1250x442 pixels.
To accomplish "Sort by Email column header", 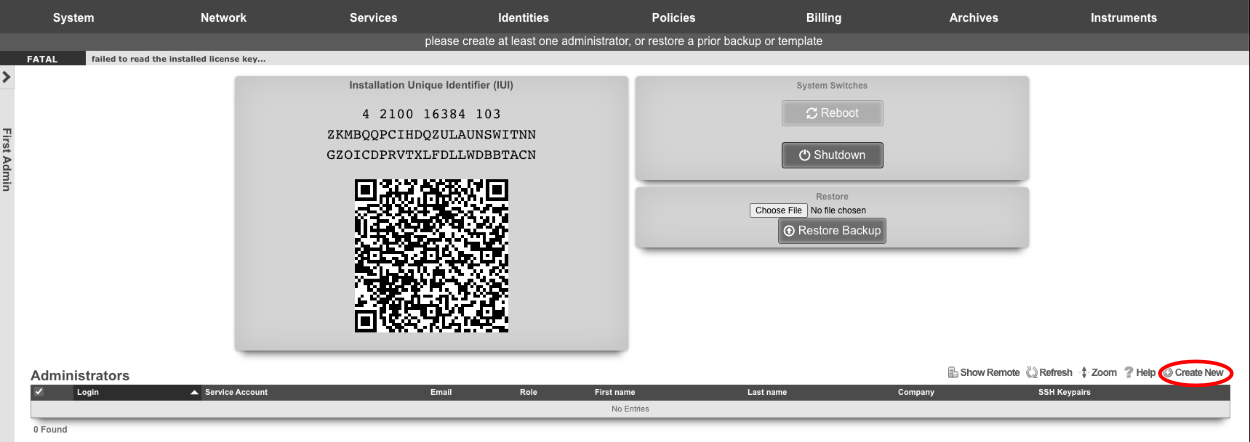I will [x=441, y=392].
